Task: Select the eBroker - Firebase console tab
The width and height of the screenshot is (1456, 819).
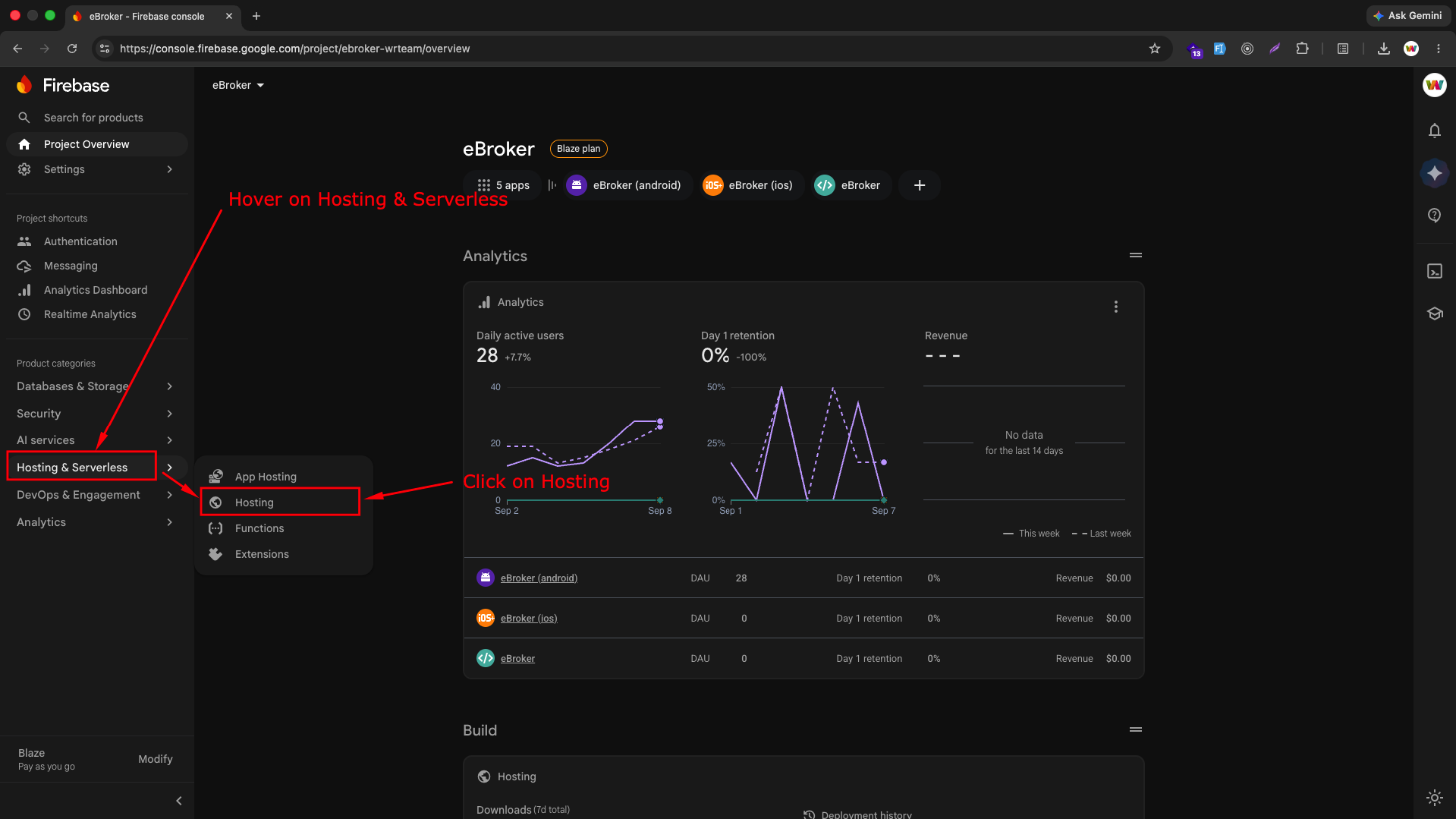Action: 153,16
